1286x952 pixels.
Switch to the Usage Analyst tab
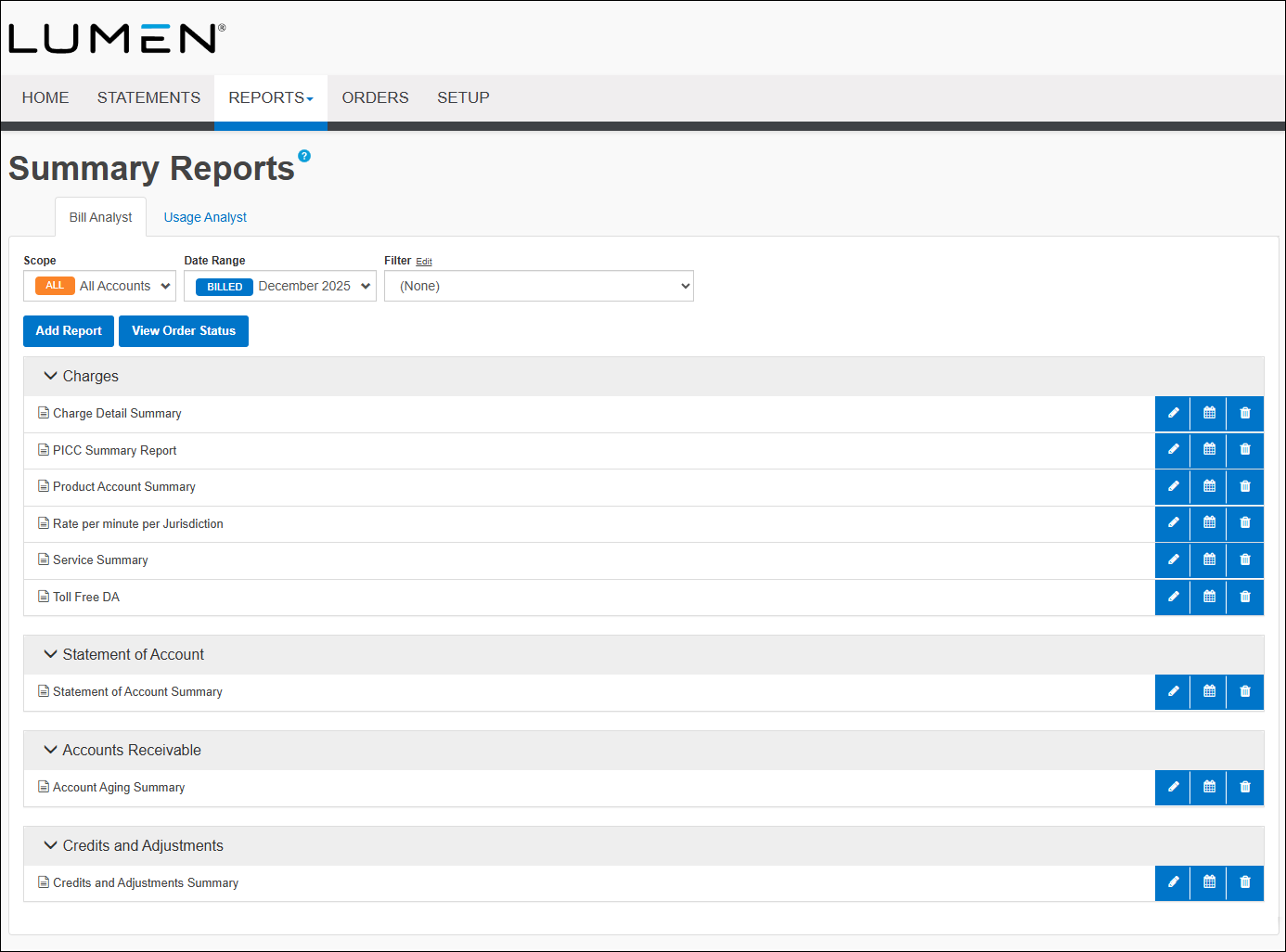[x=204, y=216]
